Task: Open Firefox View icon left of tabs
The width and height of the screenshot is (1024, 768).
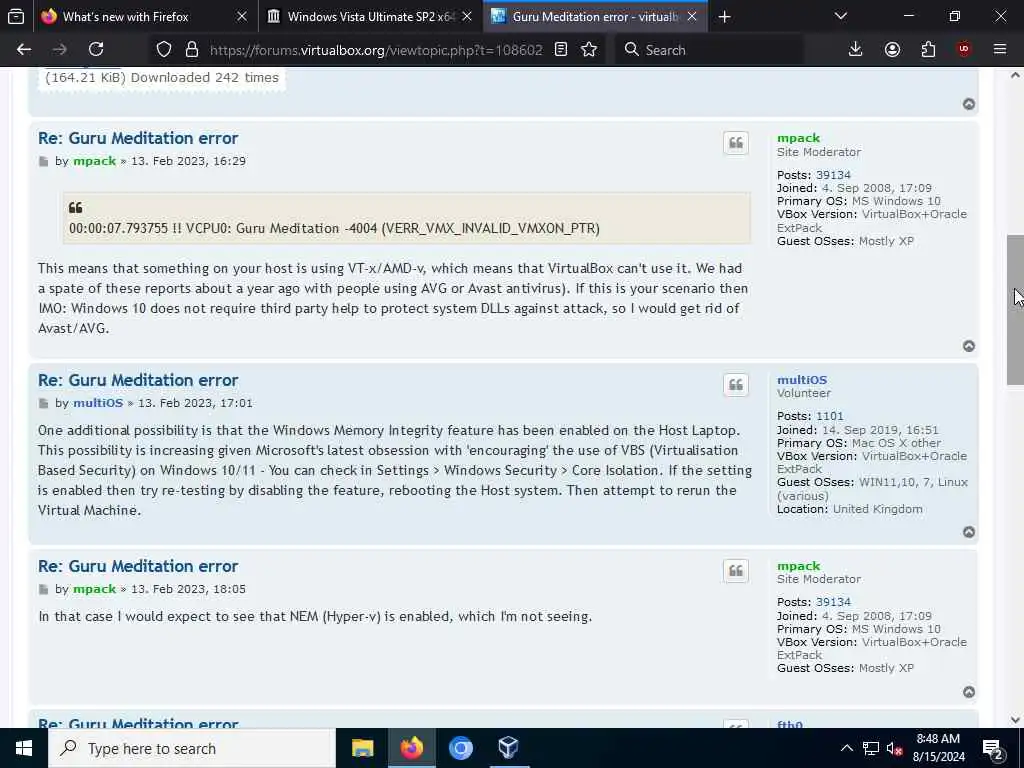Action: [x=16, y=16]
